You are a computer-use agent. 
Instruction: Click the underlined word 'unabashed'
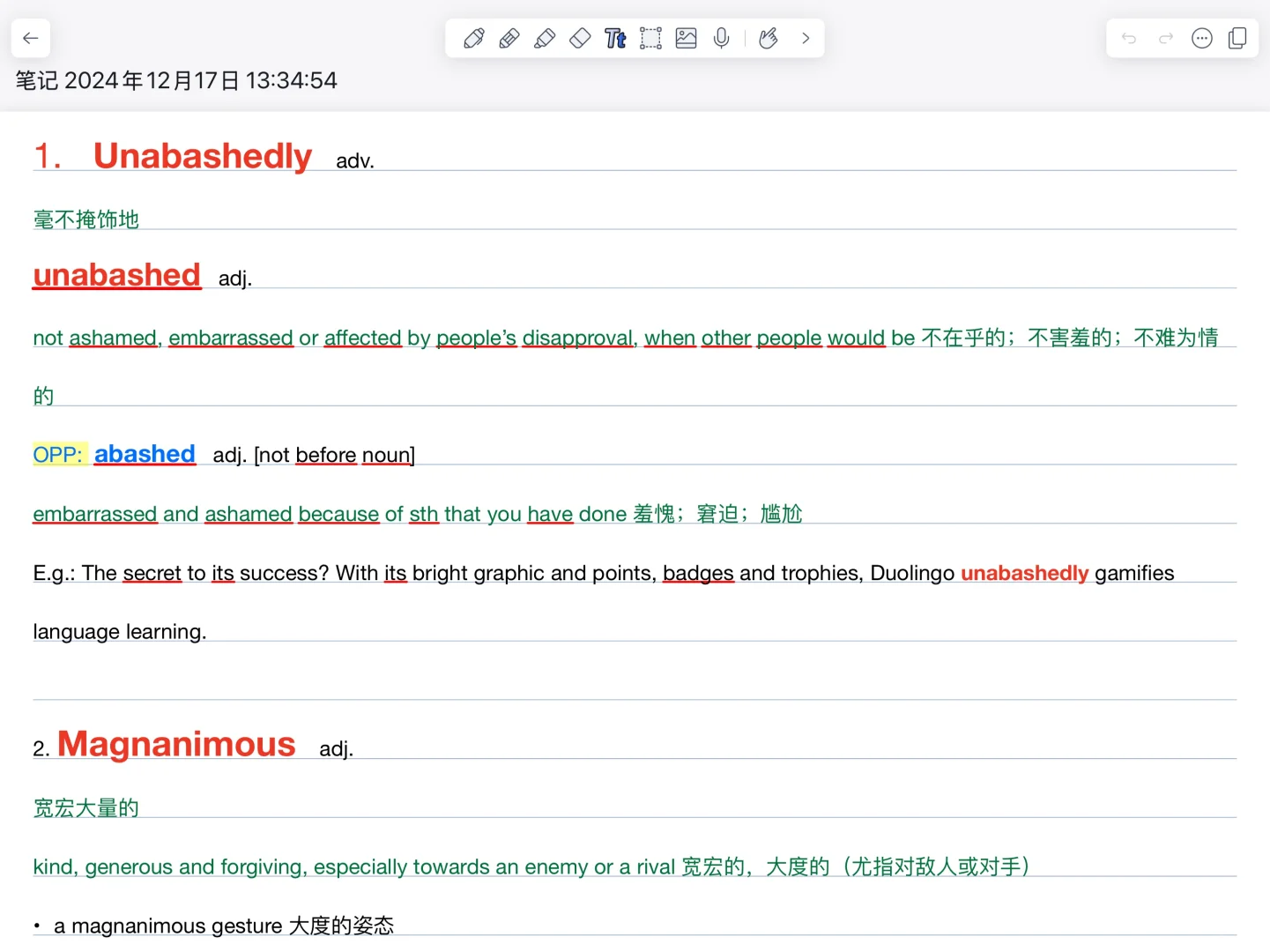(x=117, y=275)
